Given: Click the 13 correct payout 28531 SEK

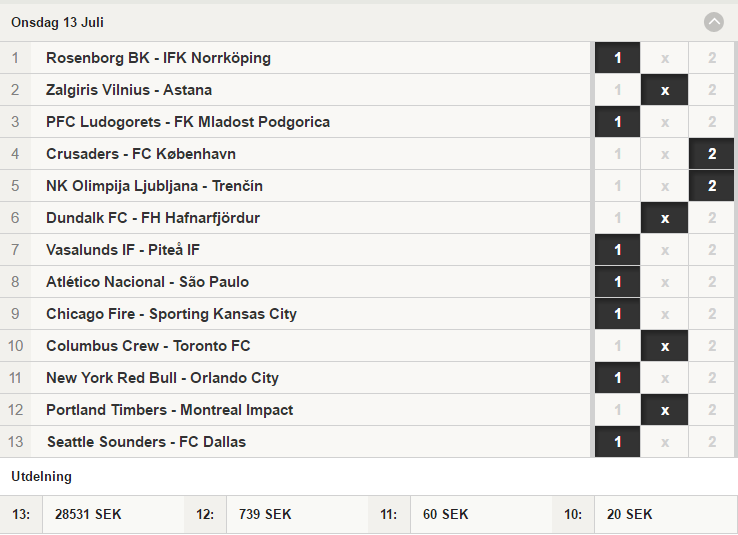Looking at the screenshot, I should pyautogui.click(x=88, y=514).
